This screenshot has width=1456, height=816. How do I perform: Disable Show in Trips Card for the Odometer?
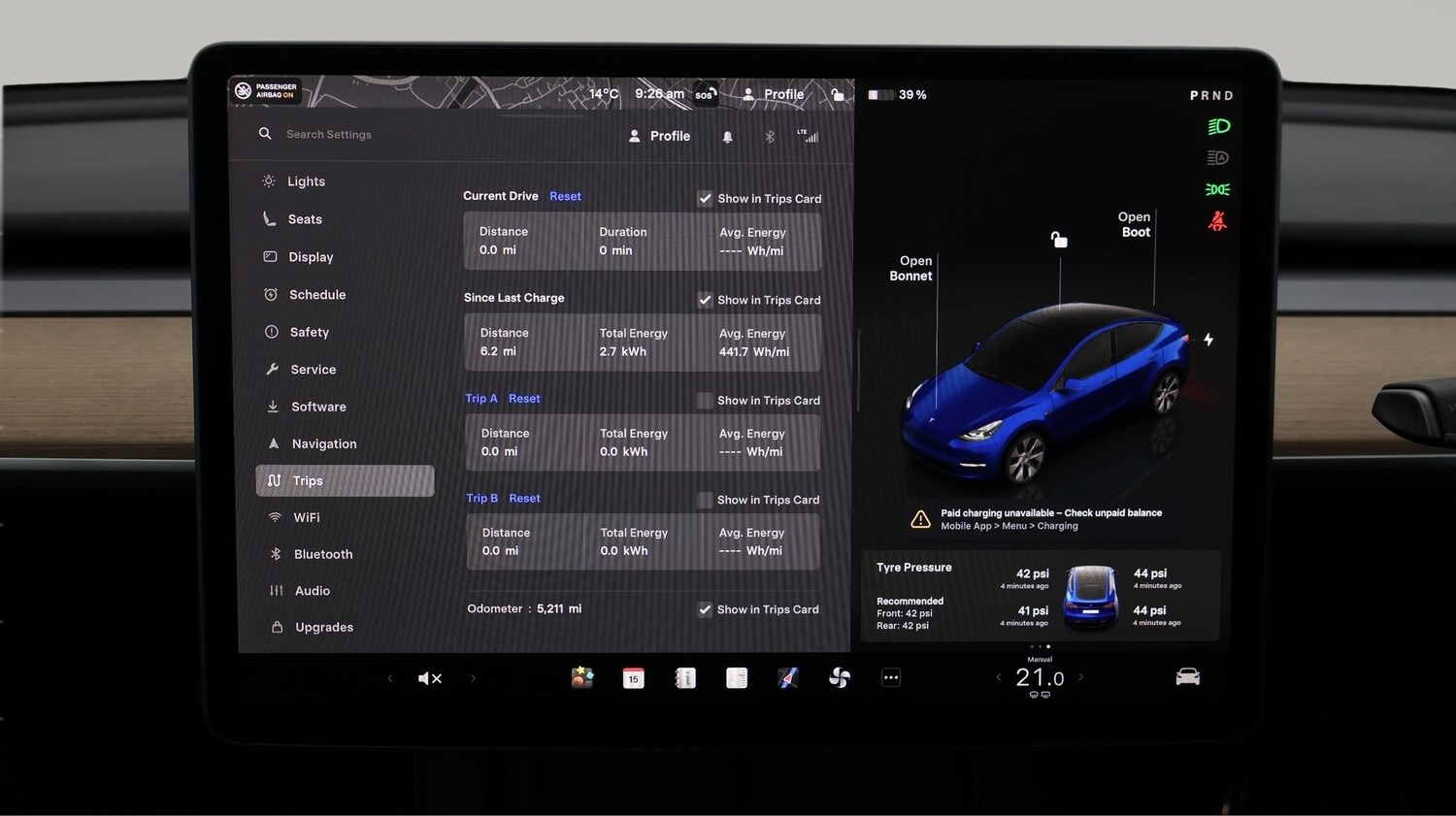click(x=706, y=609)
